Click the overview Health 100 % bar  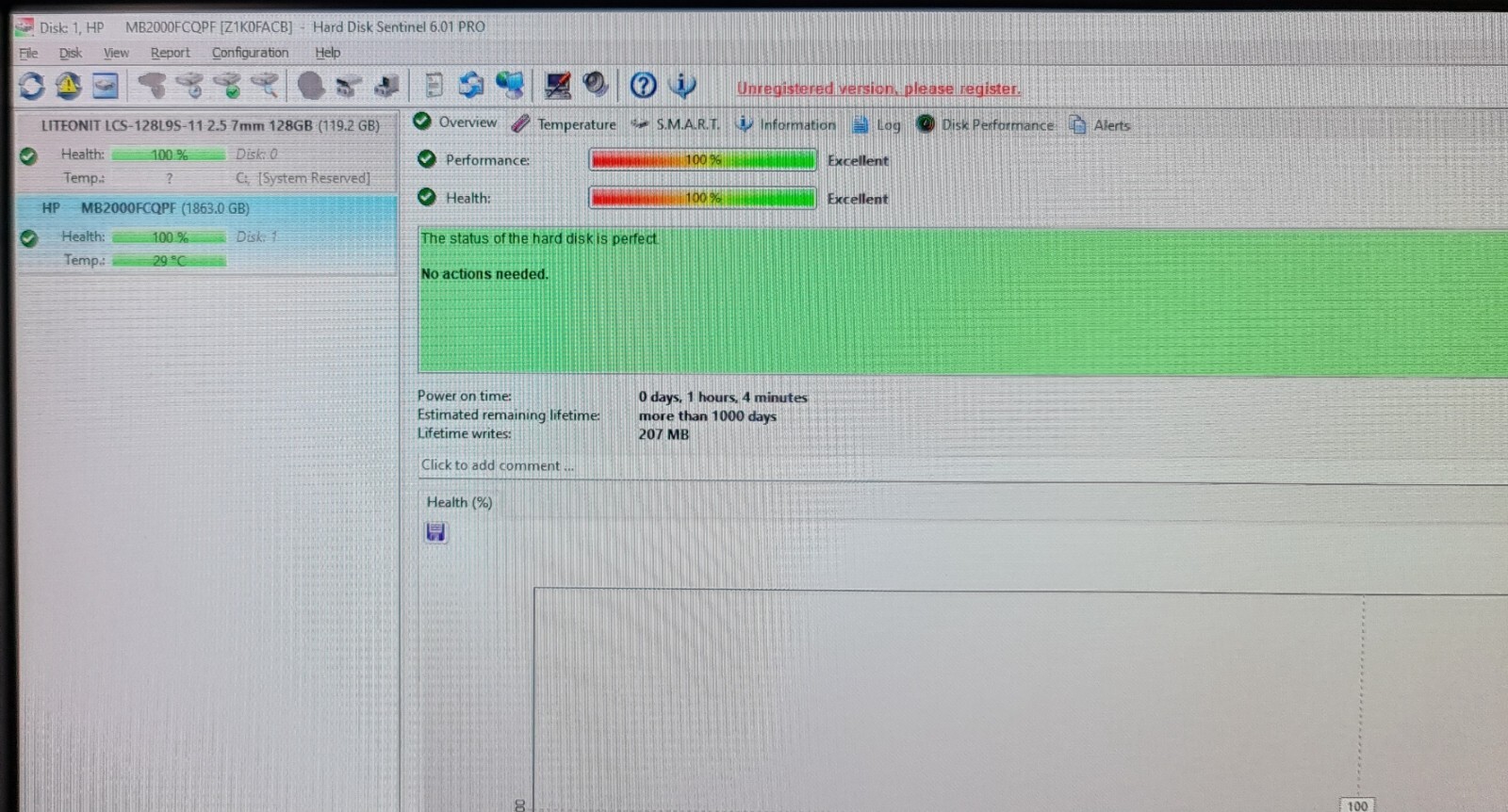pyautogui.click(x=702, y=198)
